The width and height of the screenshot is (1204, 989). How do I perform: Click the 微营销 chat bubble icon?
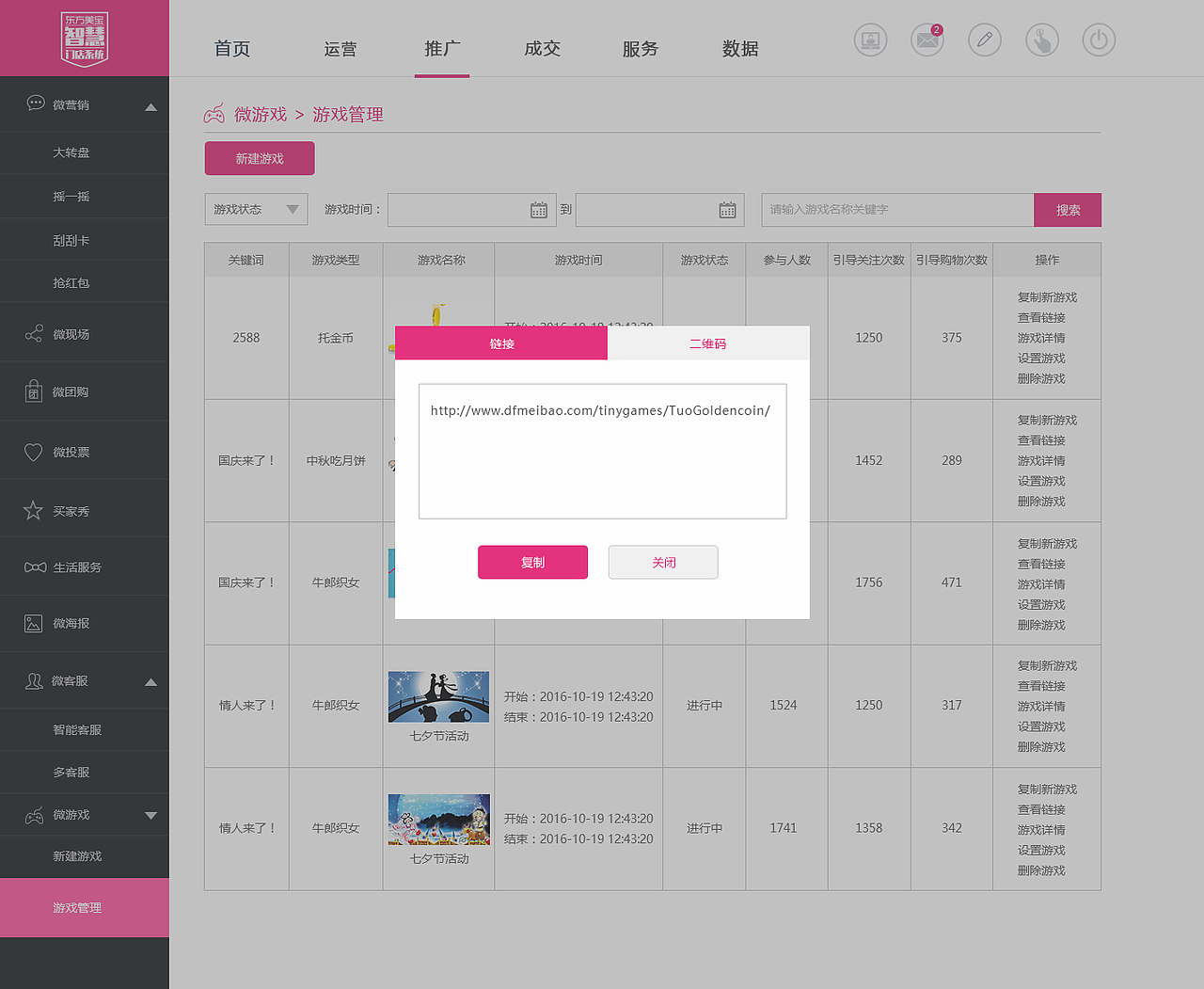click(x=36, y=104)
